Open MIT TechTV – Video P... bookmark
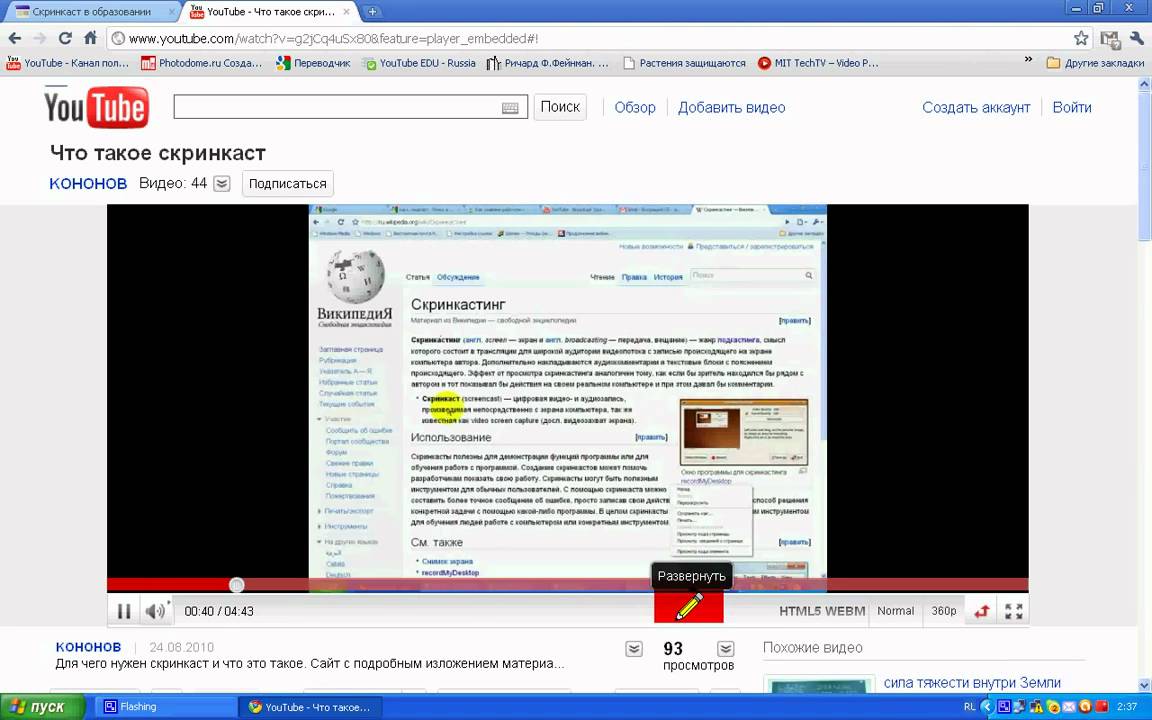This screenshot has width=1152, height=720. 818,63
